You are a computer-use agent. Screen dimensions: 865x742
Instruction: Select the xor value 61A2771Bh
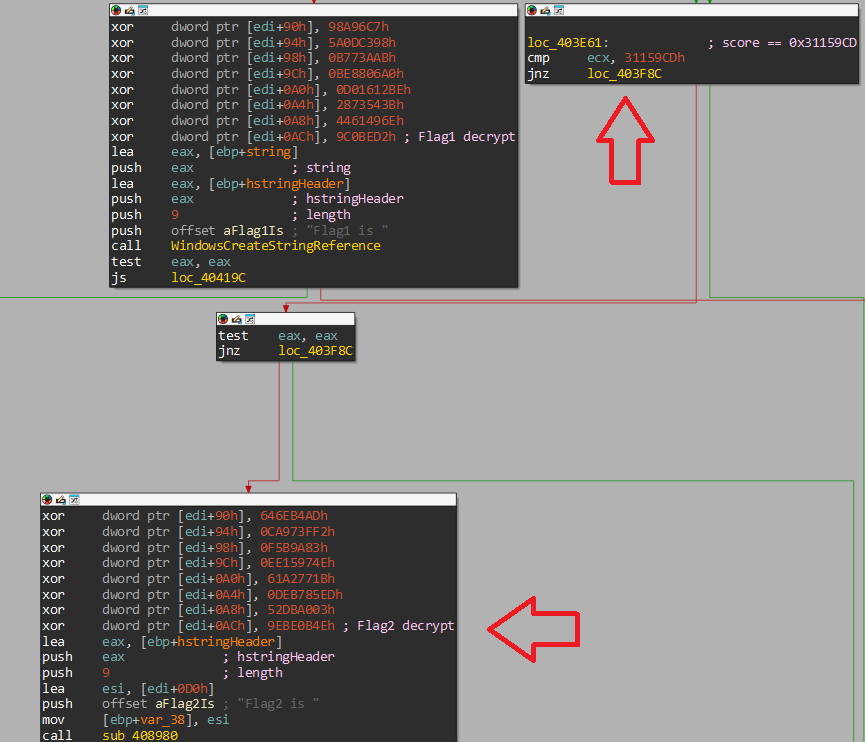pos(301,579)
